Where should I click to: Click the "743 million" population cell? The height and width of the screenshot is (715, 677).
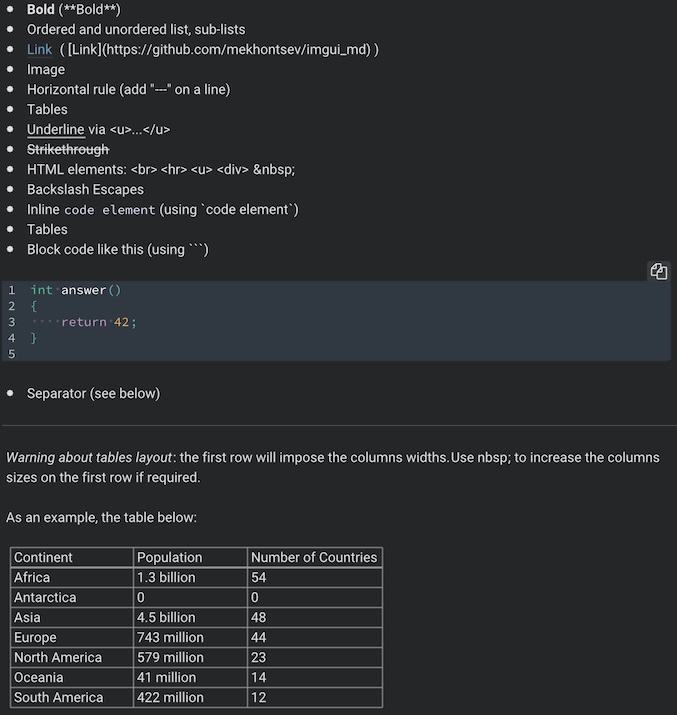point(170,637)
